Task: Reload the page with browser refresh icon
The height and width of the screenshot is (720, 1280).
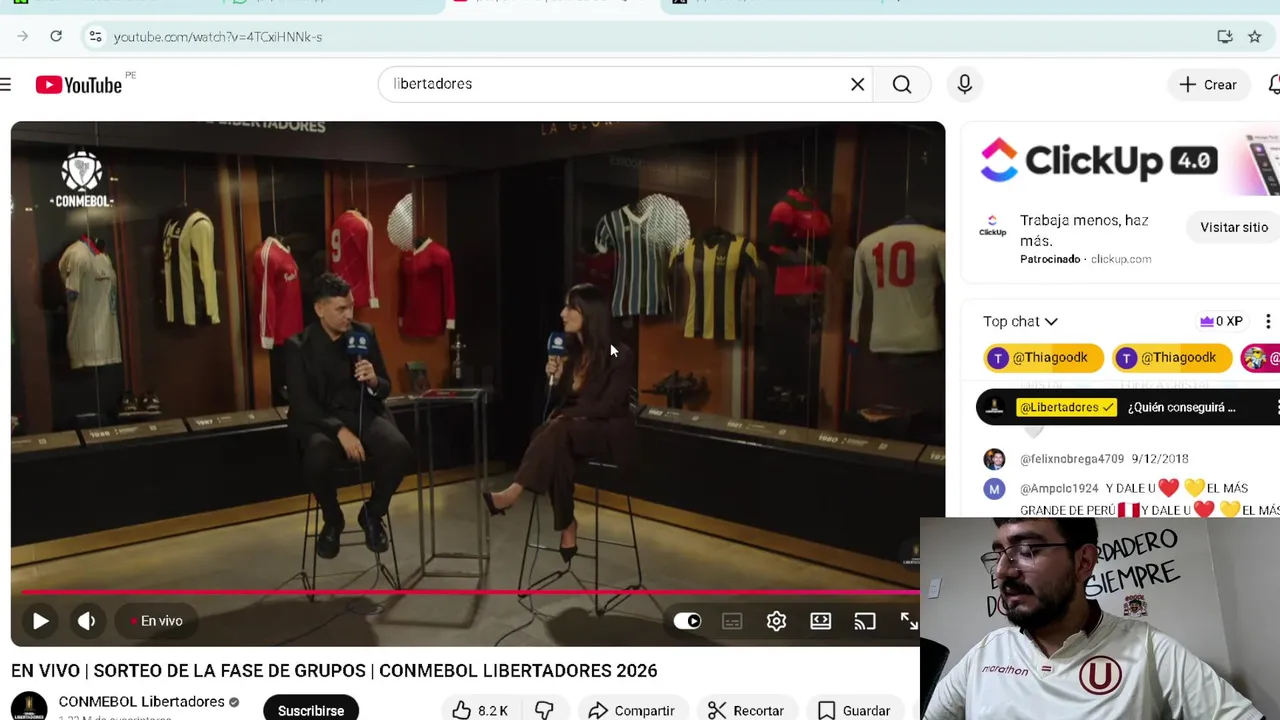Action: pyautogui.click(x=56, y=36)
